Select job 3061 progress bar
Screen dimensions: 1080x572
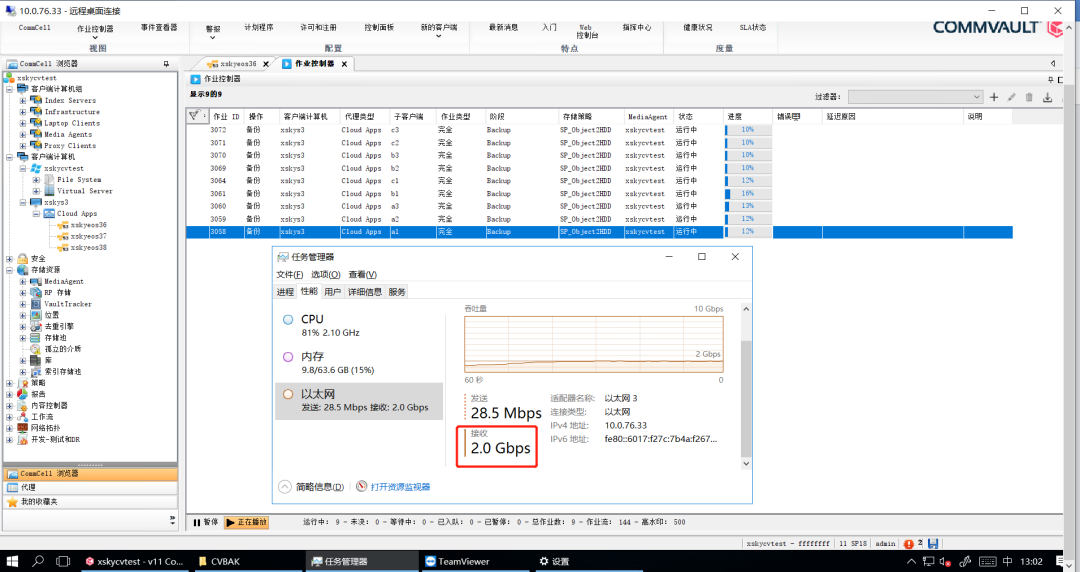pos(747,194)
